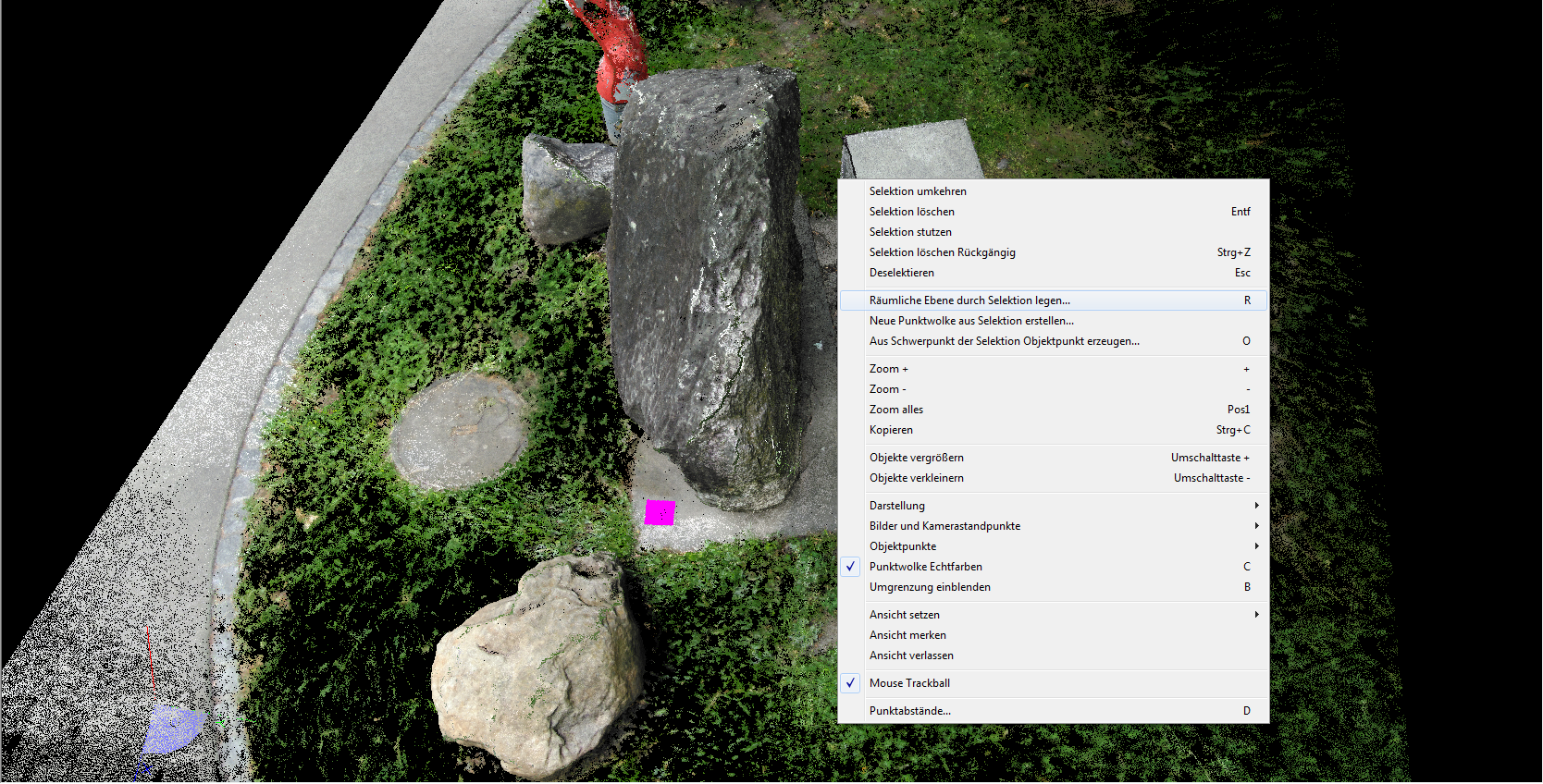
Task: Toggle the 'Punktwolke Echtfarben' checkmark
Action: 925,567
